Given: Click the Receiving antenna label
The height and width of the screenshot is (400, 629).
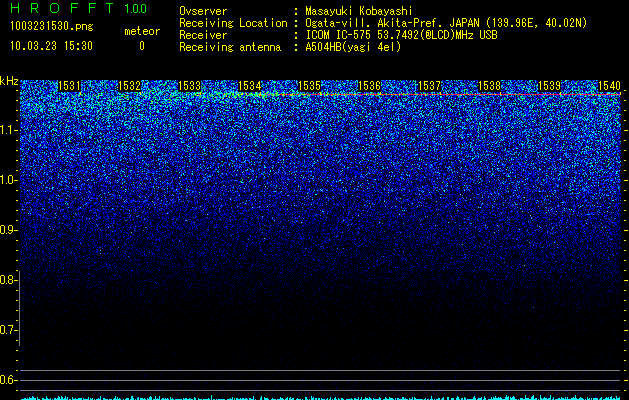Looking at the screenshot, I should tap(230, 47).
